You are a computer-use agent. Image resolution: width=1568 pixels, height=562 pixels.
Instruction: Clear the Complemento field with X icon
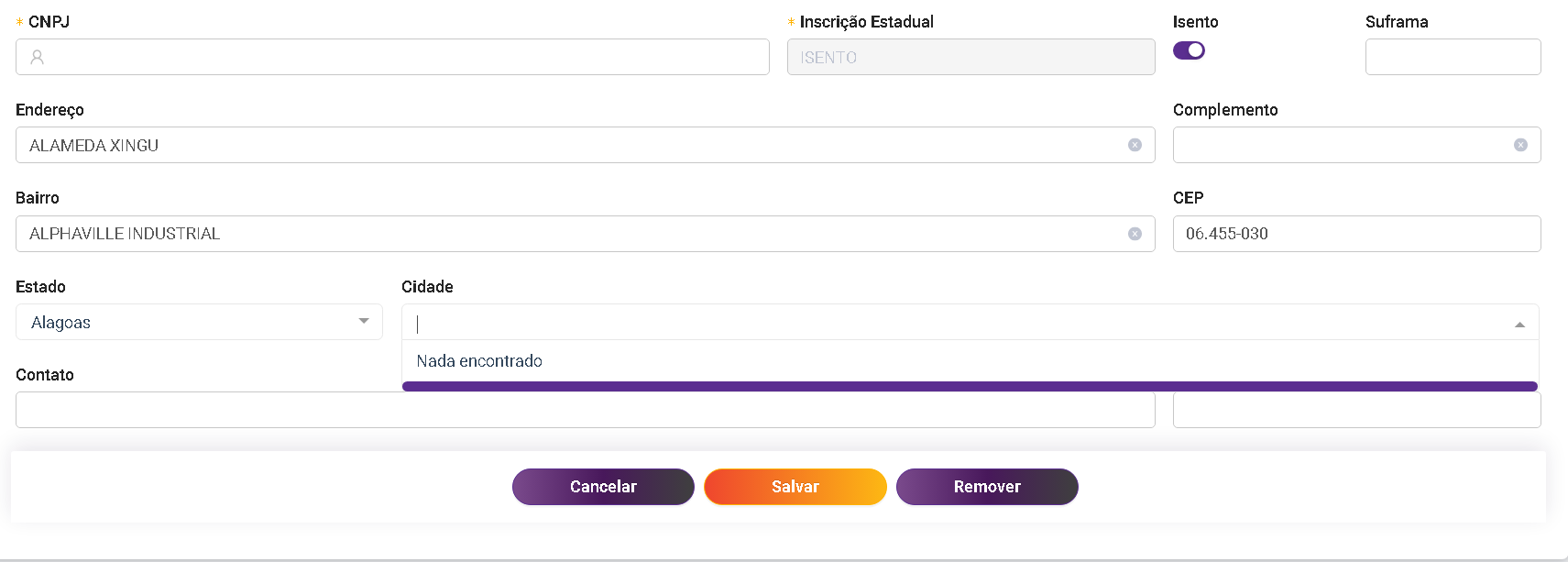point(1520,145)
